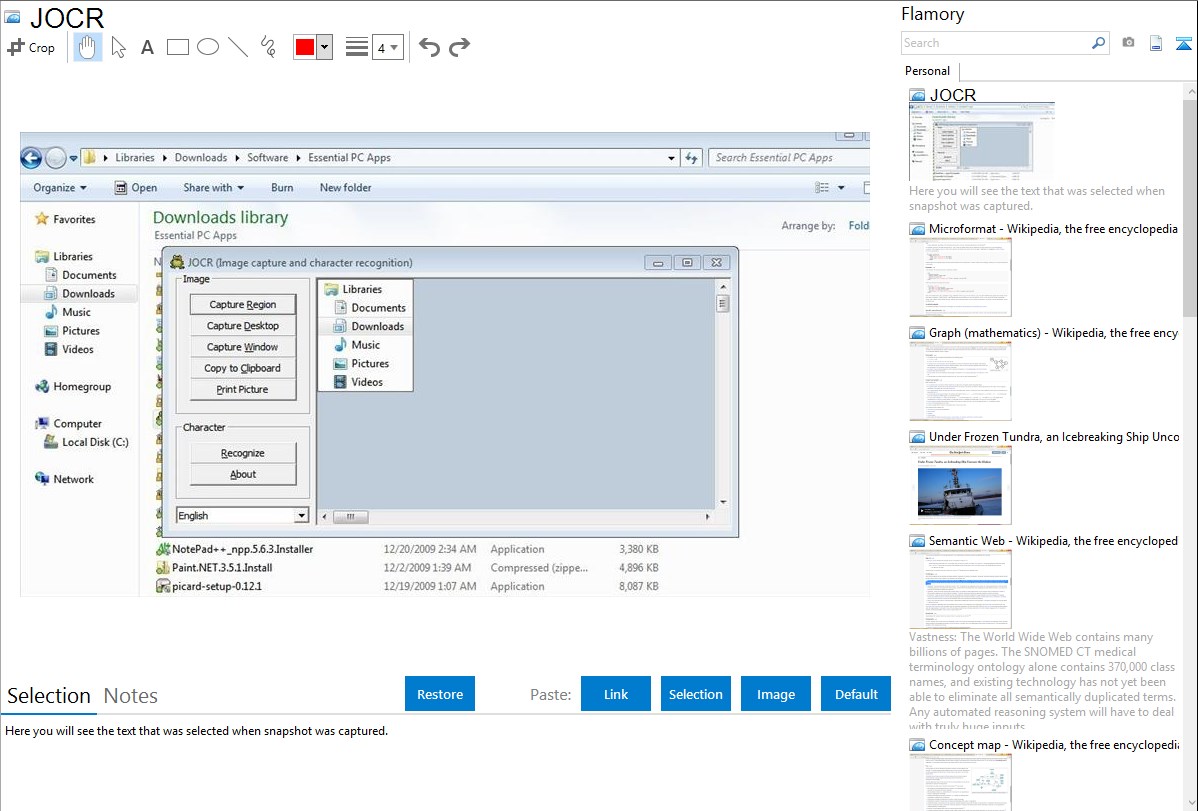Click the About button in JOCR
The height and width of the screenshot is (811, 1198).
[x=243, y=474]
